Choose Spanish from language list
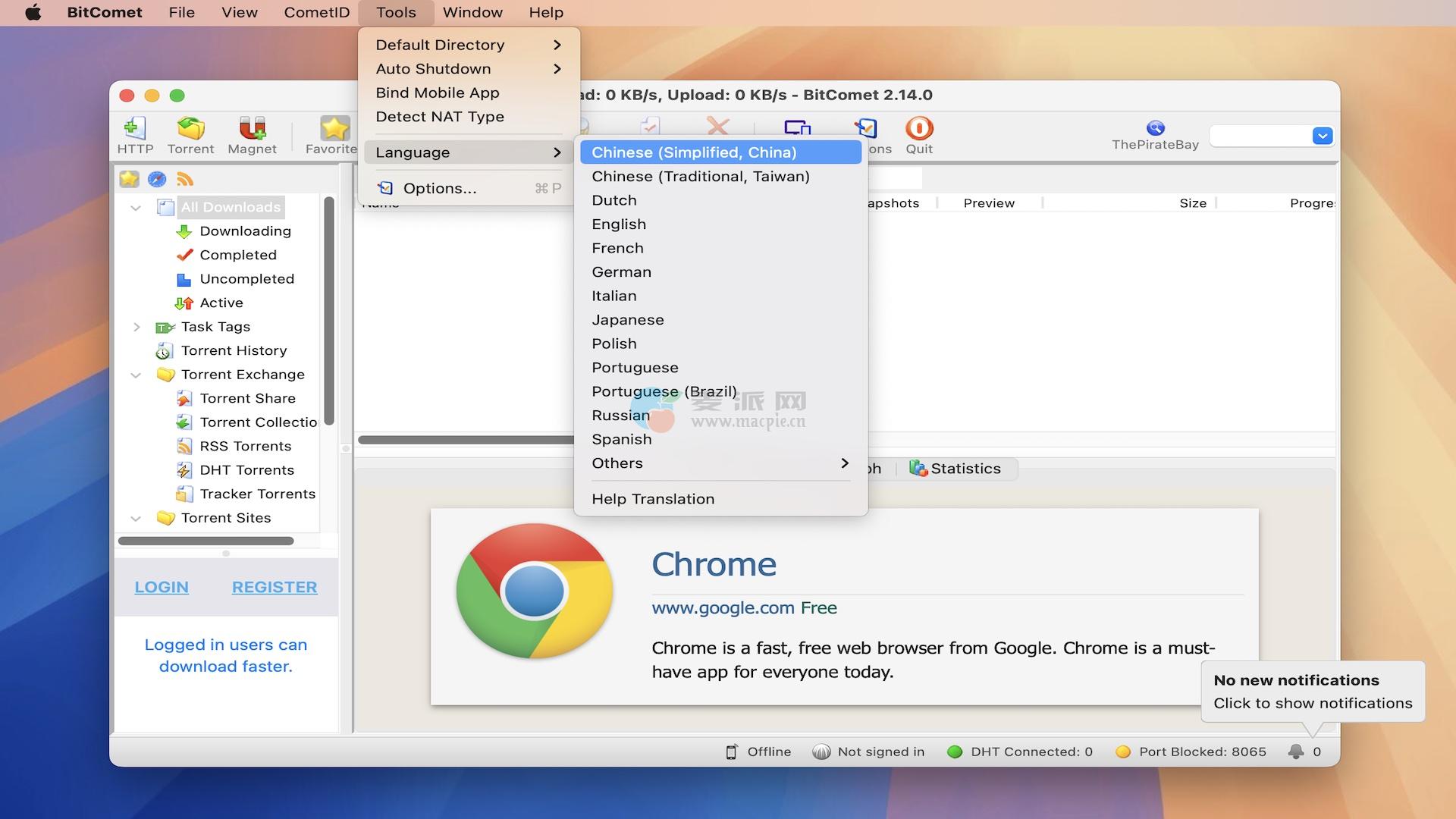The image size is (1456, 819). (720, 439)
